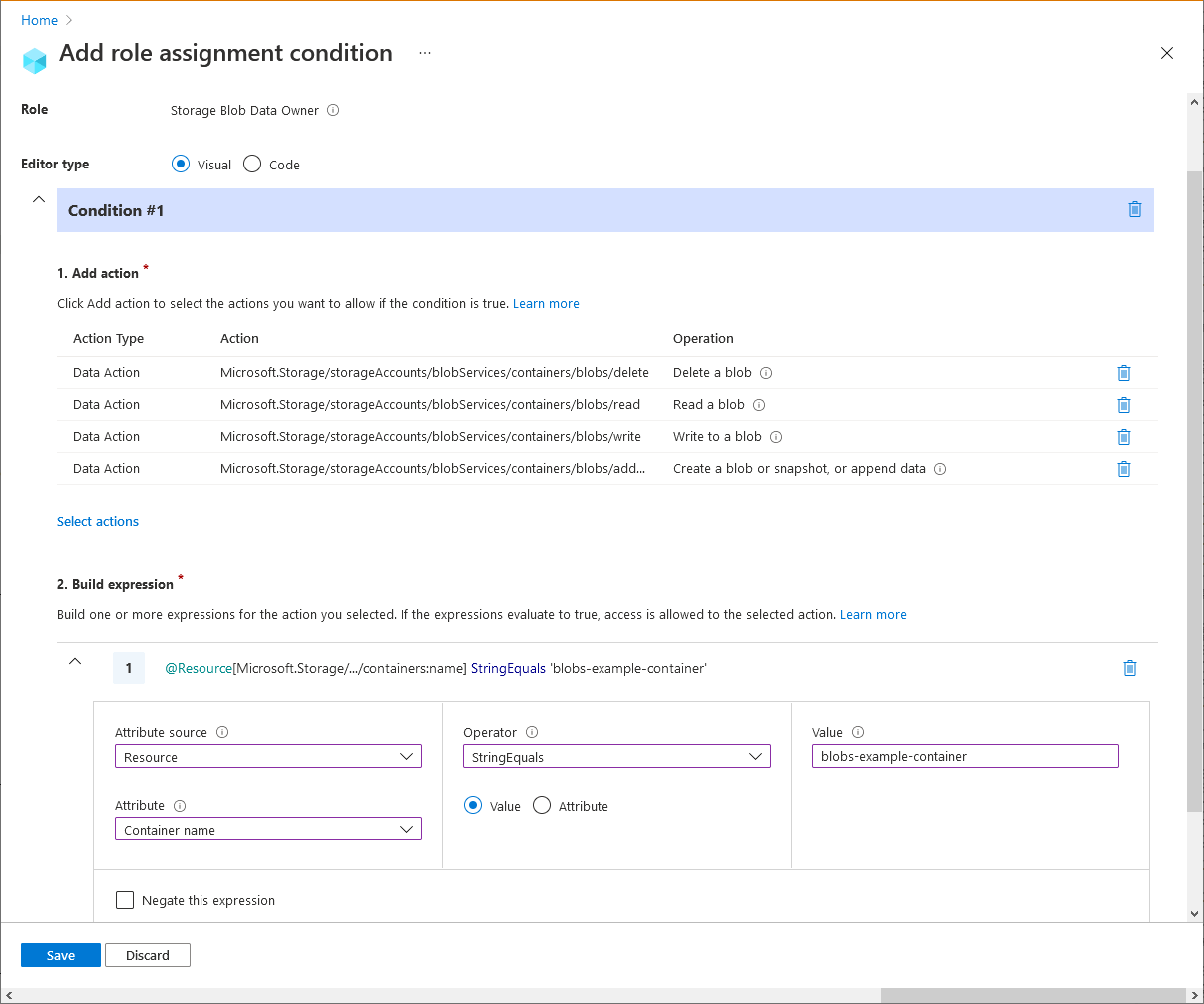Navigate back via the Home breadcrumb
This screenshot has height=1004, width=1204.
point(39,20)
